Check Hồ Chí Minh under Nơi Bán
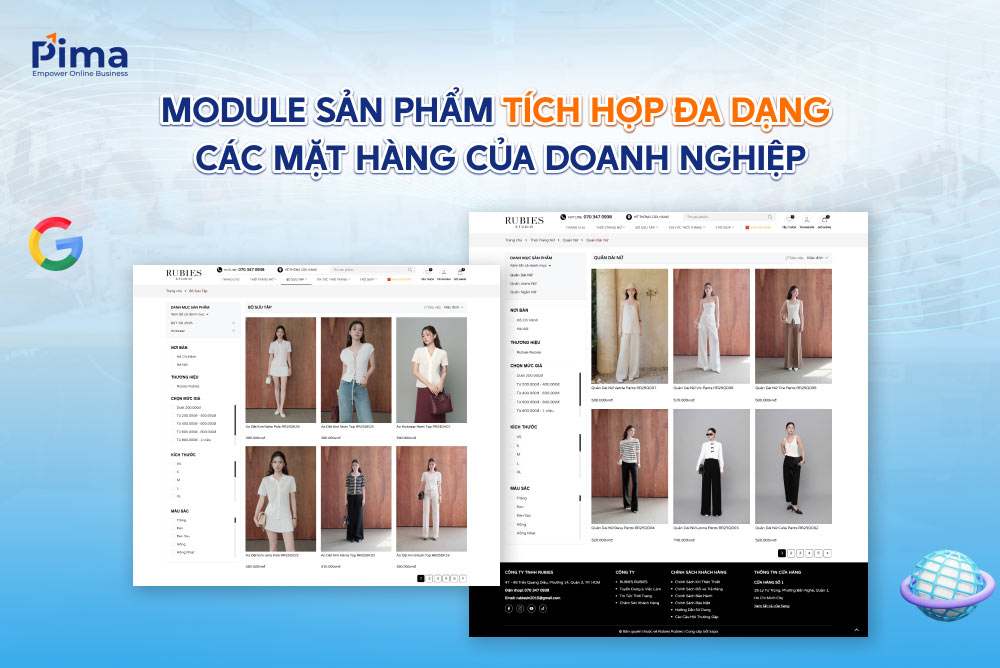The image size is (1000, 668). click(525, 322)
